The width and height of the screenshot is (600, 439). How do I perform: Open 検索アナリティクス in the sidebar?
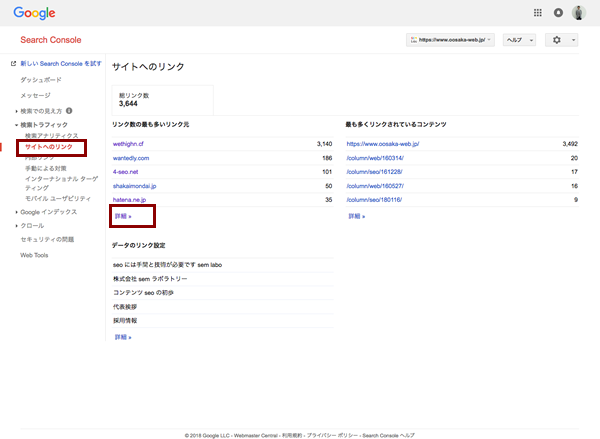[51, 136]
